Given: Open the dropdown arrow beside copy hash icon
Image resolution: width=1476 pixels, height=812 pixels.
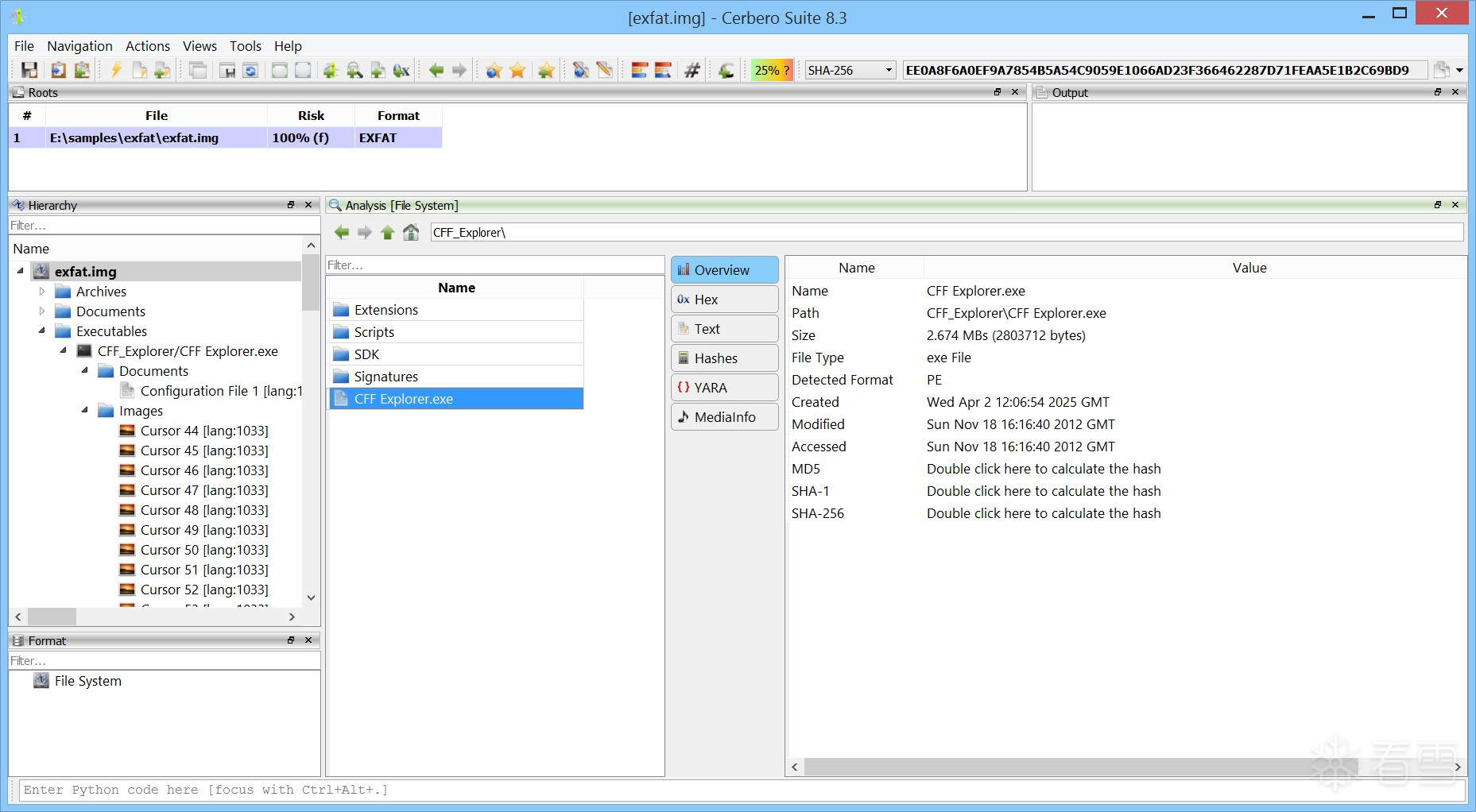Looking at the screenshot, I should pyautogui.click(x=1459, y=70).
